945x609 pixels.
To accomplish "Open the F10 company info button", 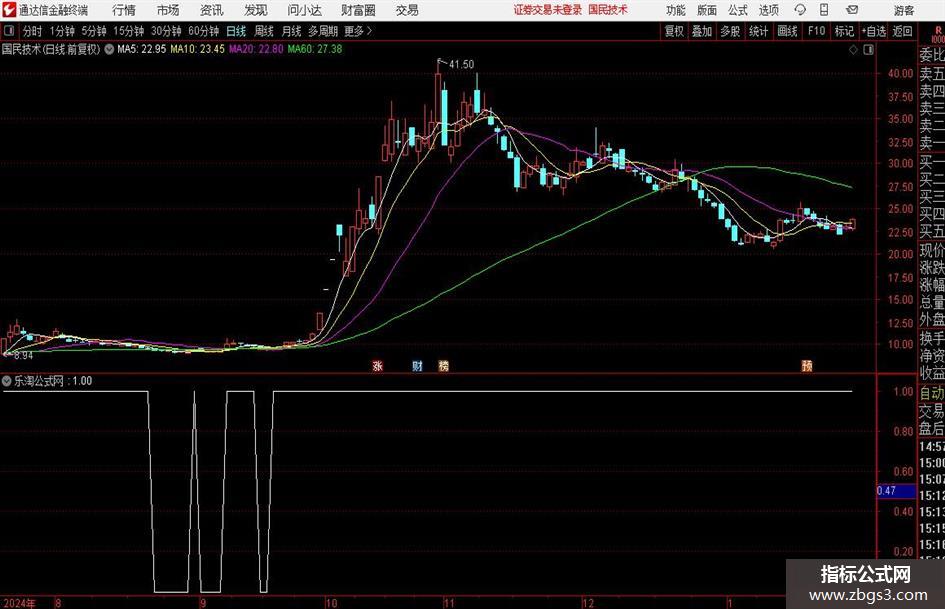I will (816, 31).
